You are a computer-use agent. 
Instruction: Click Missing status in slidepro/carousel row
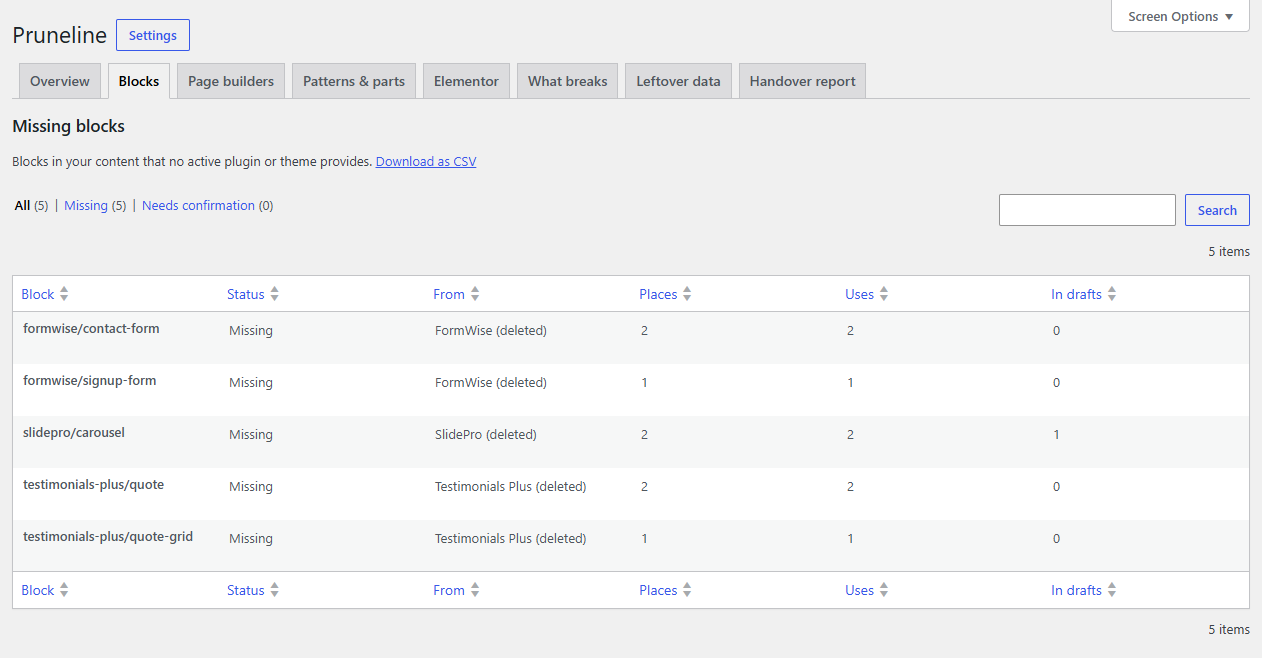point(251,434)
